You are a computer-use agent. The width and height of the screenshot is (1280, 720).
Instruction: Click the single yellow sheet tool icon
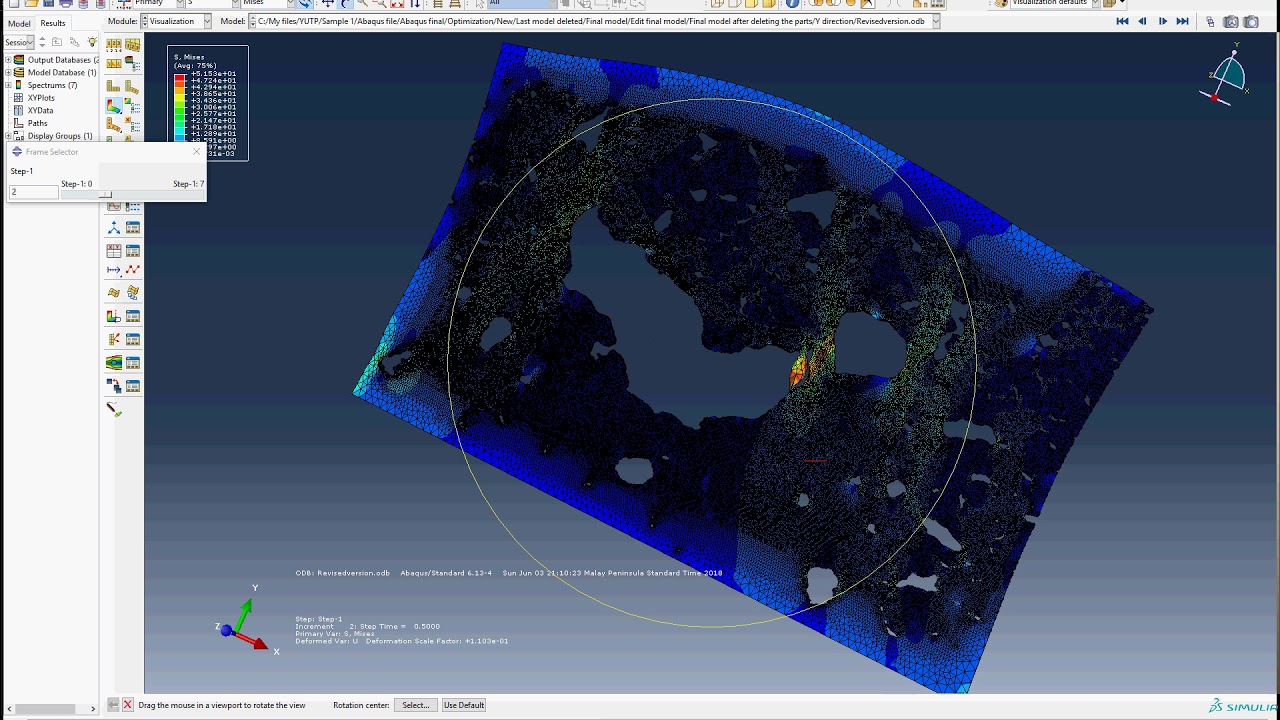tap(114, 292)
